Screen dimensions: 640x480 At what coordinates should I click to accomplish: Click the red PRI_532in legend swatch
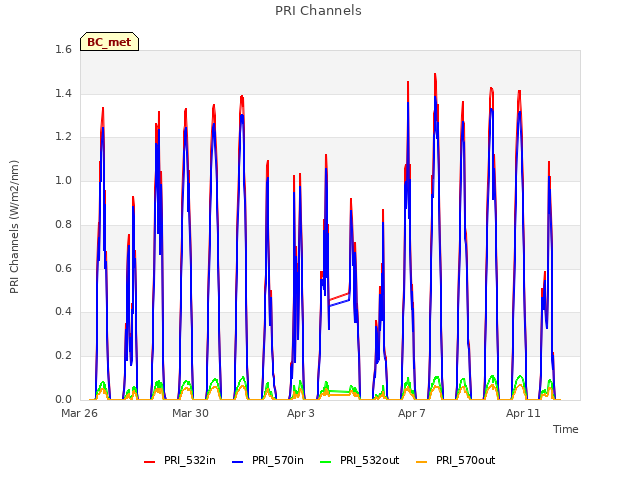(x=149, y=462)
